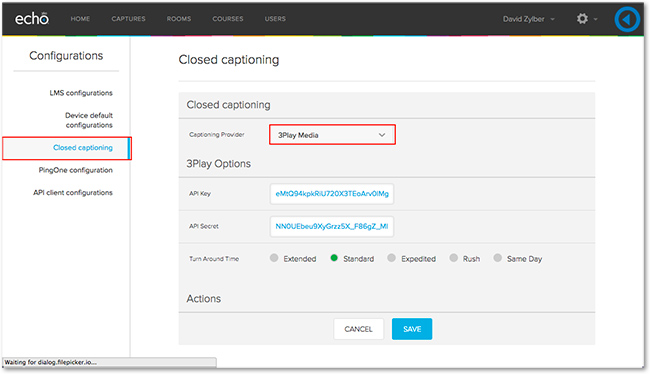Click the Captioning Provider label

click(216, 134)
